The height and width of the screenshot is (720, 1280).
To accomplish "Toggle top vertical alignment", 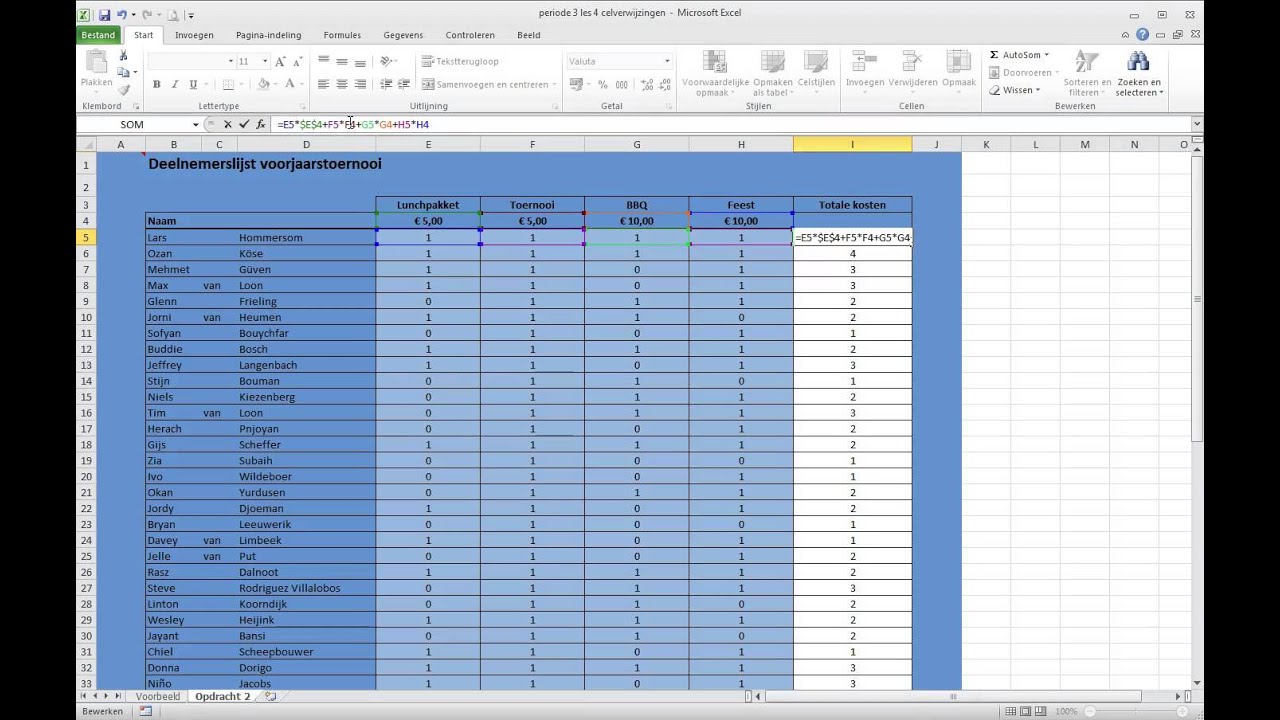I will coord(323,62).
